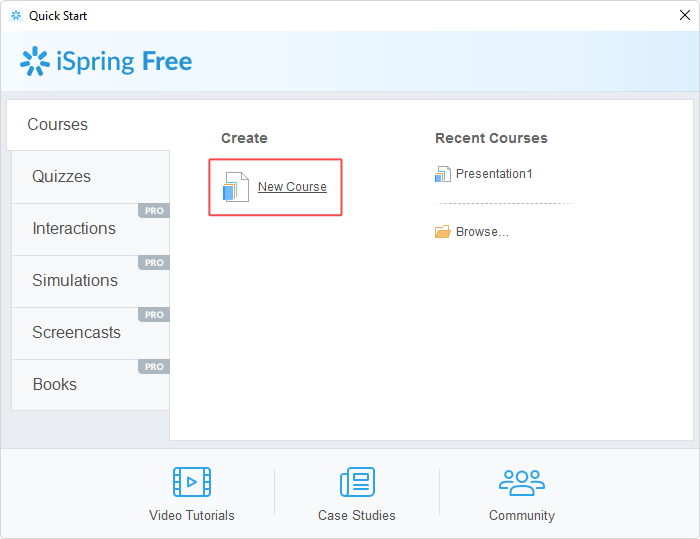Click the Browse folder icon

click(x=443, y=232)
